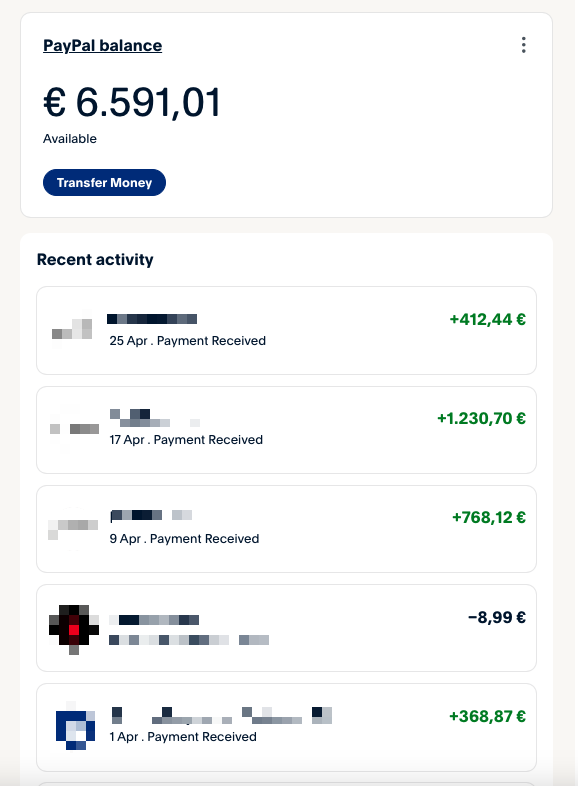This screenshot has width=578, height=786.
Task: Open the PayPal balance link
Action: coord(102,46)
